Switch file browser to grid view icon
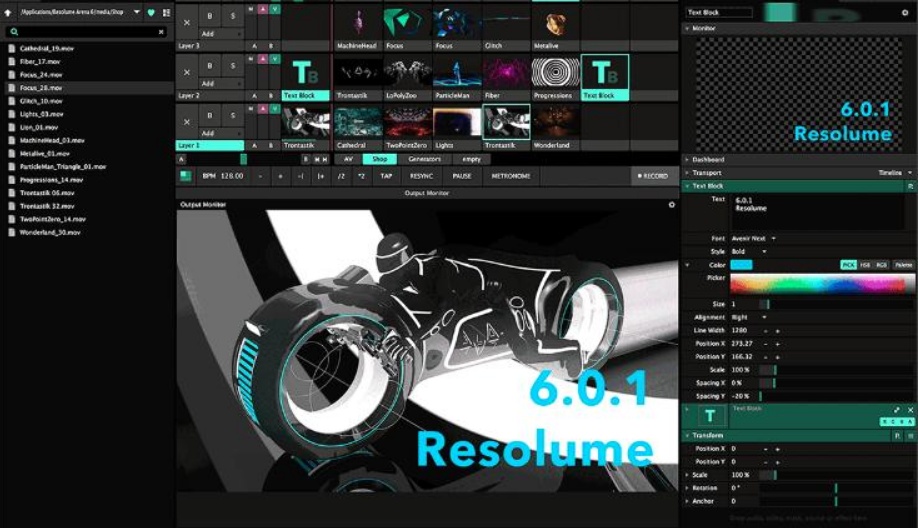The height and width of the screenshot is (528, 918). [166, 13]
